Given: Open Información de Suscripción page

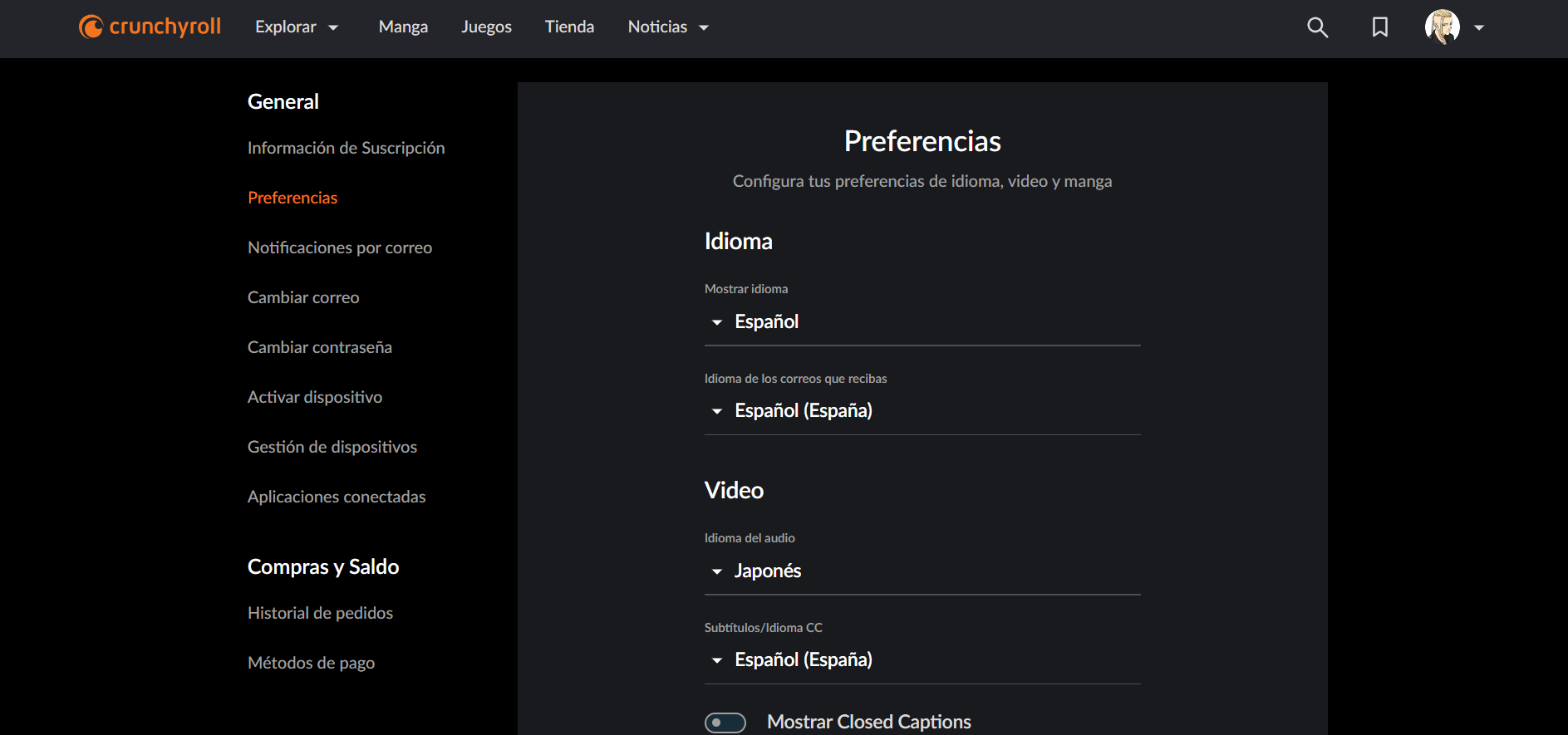Looking at the screenshot, I should [346, 148].
